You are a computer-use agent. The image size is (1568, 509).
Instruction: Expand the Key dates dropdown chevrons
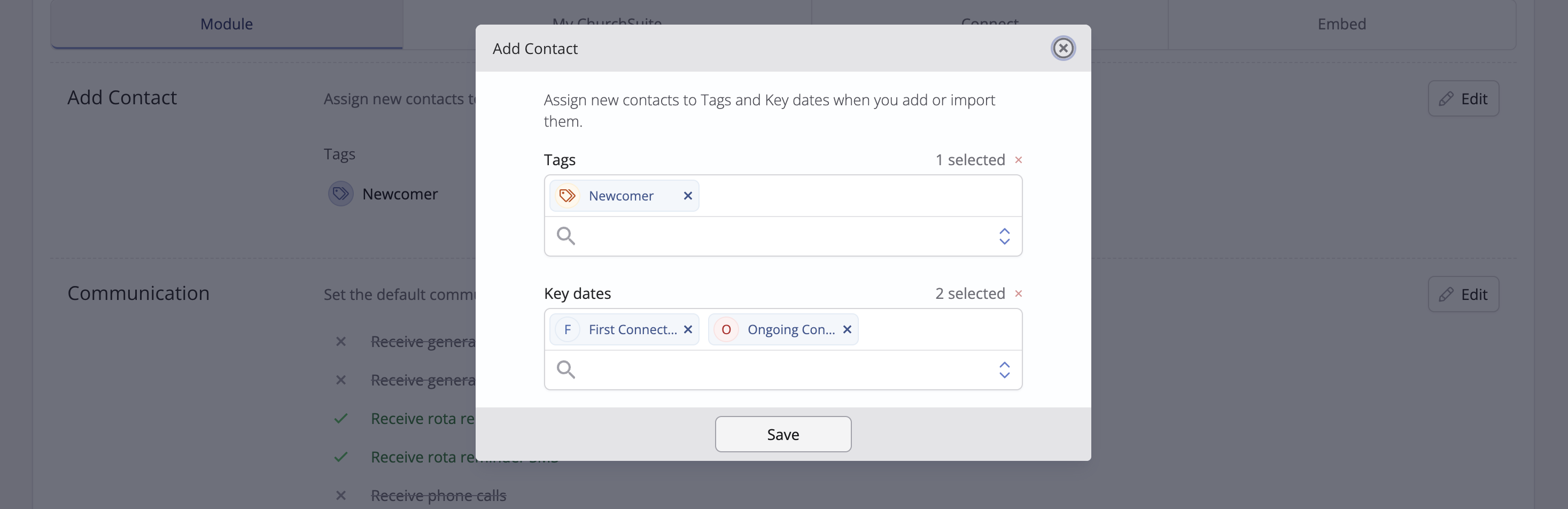tap(1004, 369)
